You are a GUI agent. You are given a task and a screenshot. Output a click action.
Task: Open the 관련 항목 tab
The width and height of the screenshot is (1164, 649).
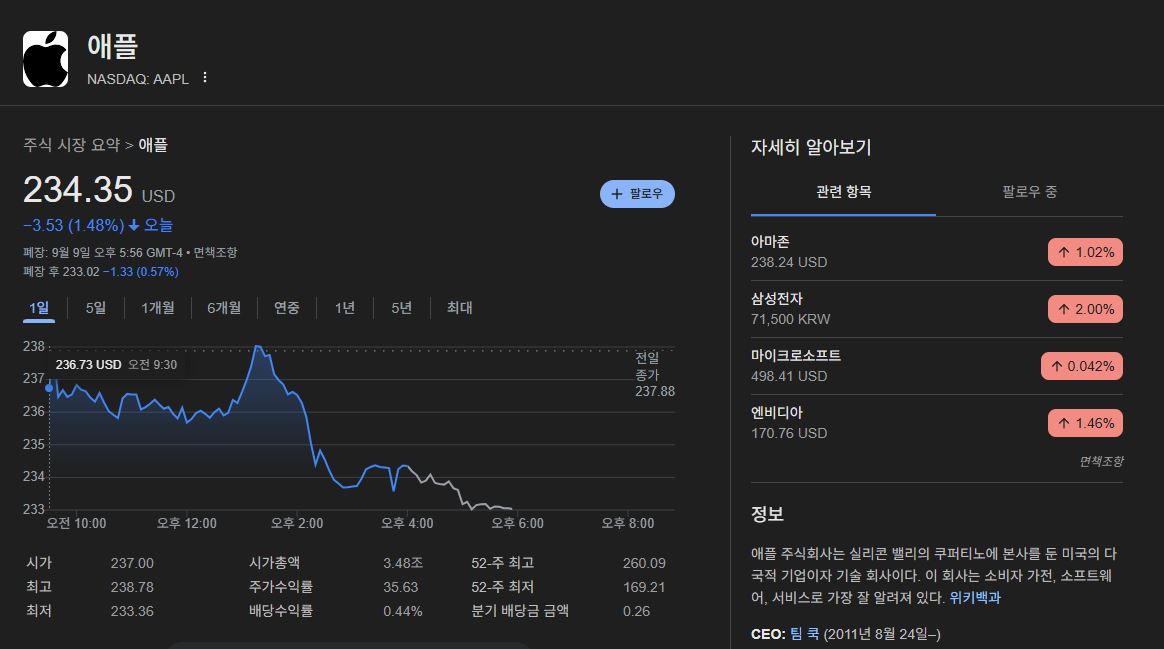(x=843, y=192)
